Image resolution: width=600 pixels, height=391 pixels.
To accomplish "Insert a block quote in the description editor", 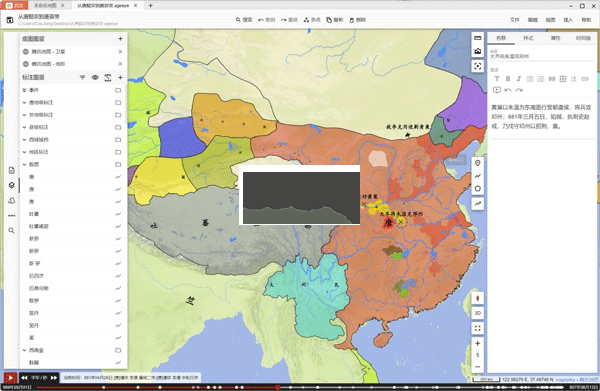I will click(551, 79).
